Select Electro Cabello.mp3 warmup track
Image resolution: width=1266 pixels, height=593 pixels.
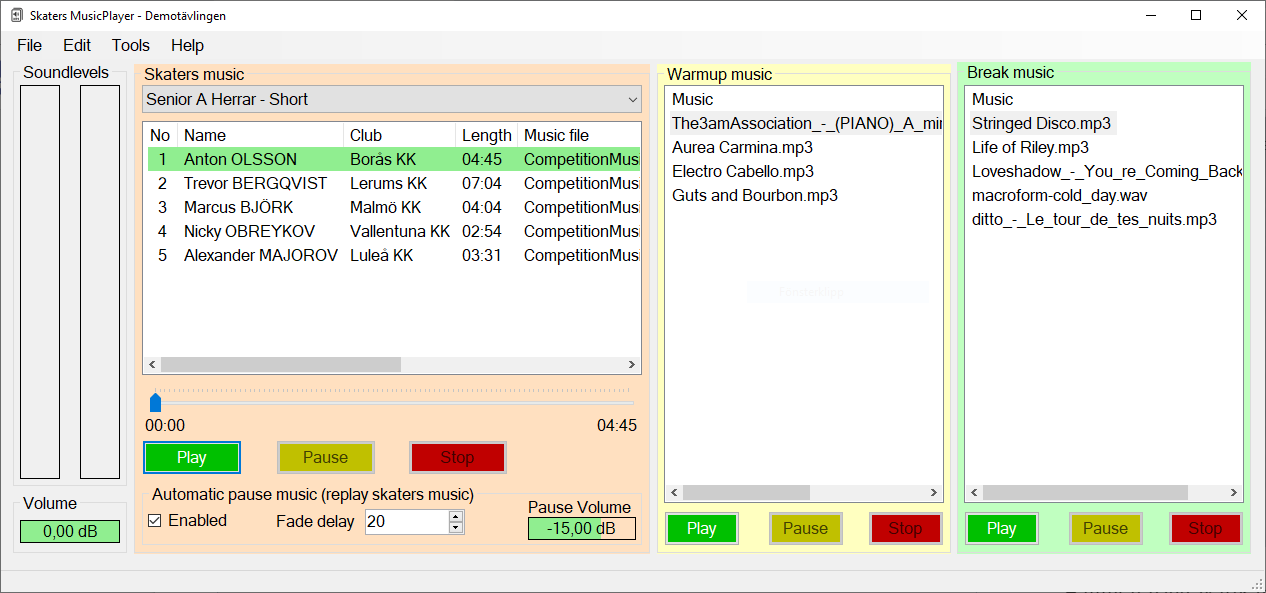(743, 171)
